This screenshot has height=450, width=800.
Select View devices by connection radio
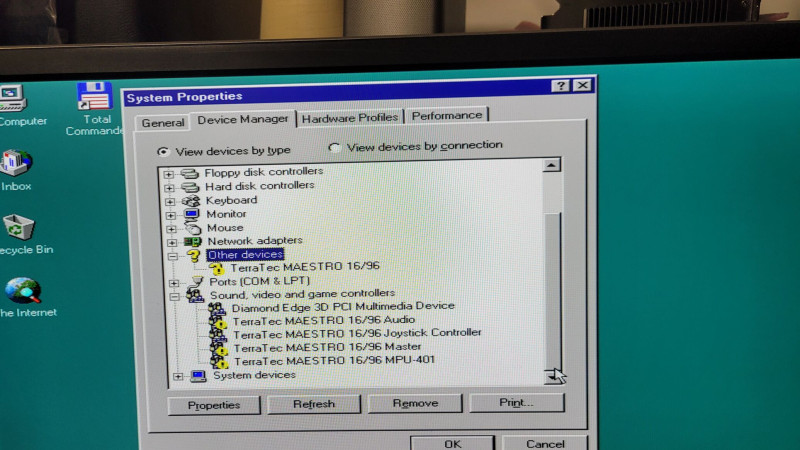click(334, 148)
